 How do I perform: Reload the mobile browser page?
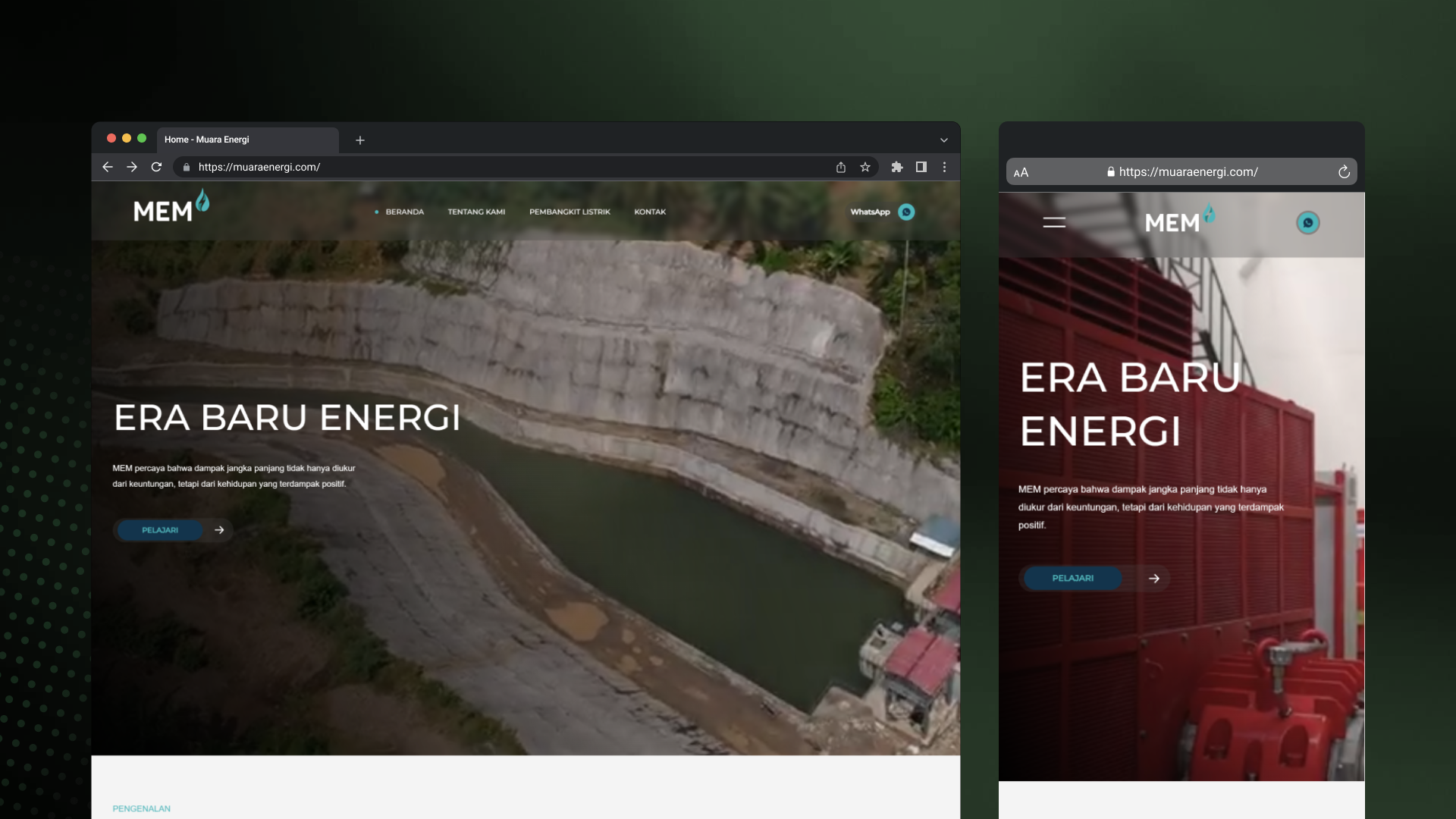[x=1344, y=172]
